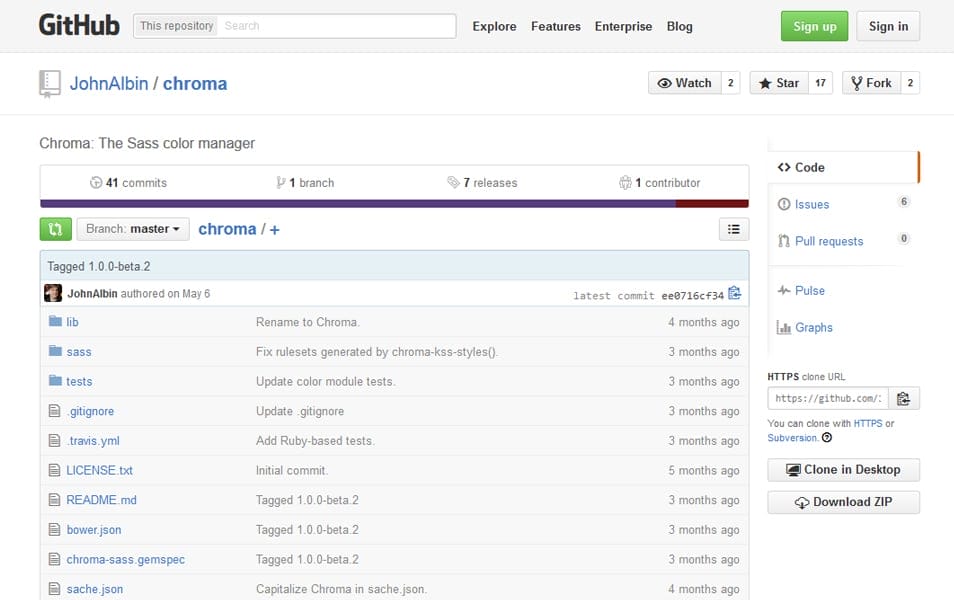This screenshot has height=600, width=954.
Task: Click the GitHub logo
Action: pyautogui.click(x=79, y=26)
